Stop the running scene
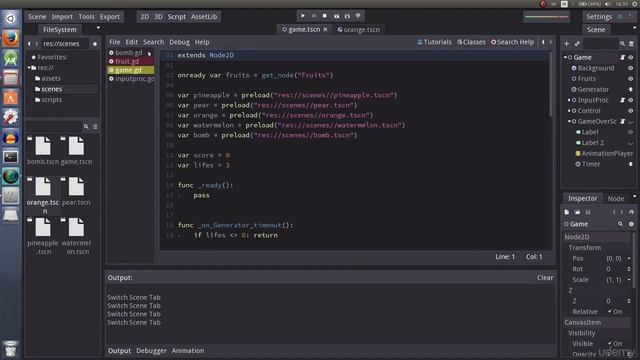 [325, 16]
